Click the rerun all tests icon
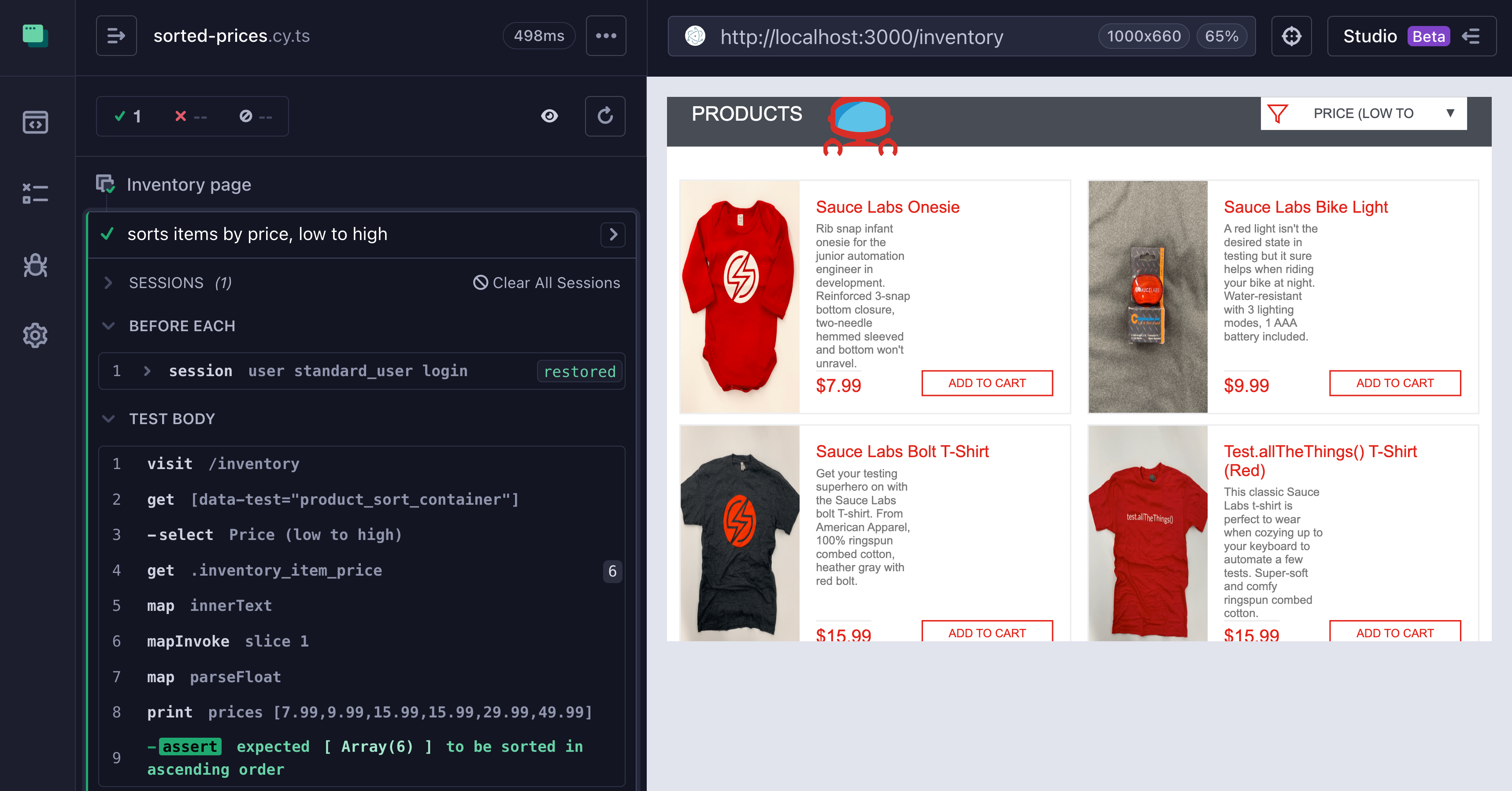 605,116
